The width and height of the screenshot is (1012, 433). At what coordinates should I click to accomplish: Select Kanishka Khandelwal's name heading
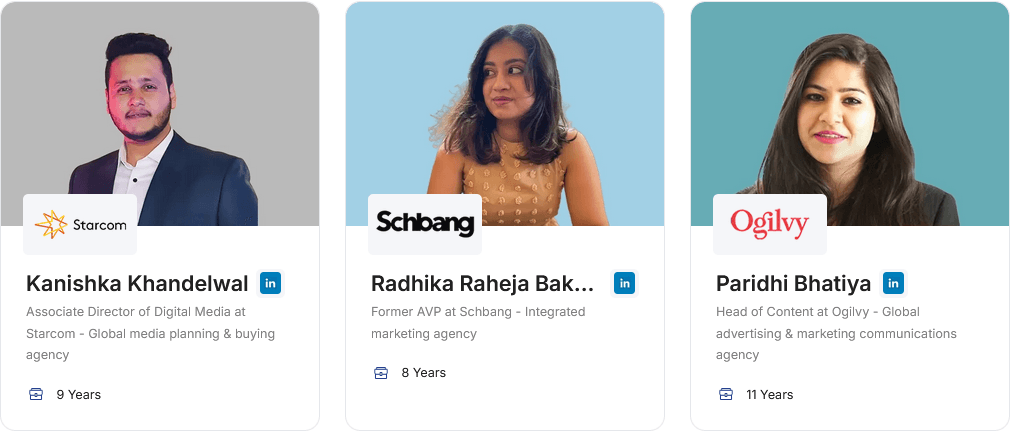[137, 284]
